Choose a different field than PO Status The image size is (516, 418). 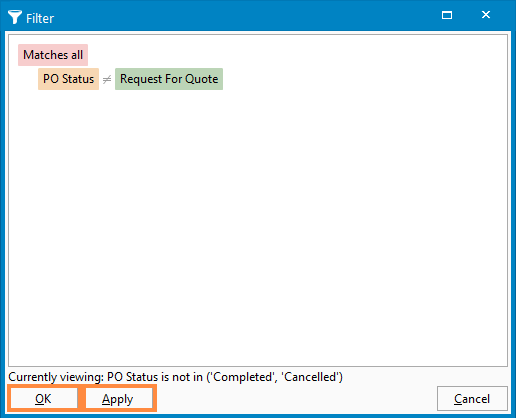point(68,79)
